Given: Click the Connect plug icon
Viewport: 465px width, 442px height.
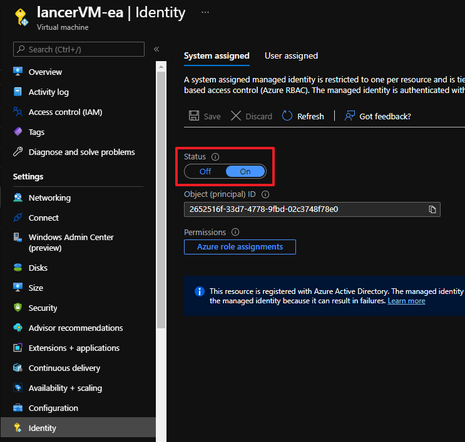Looking at the screenshot, I should 18,218.
